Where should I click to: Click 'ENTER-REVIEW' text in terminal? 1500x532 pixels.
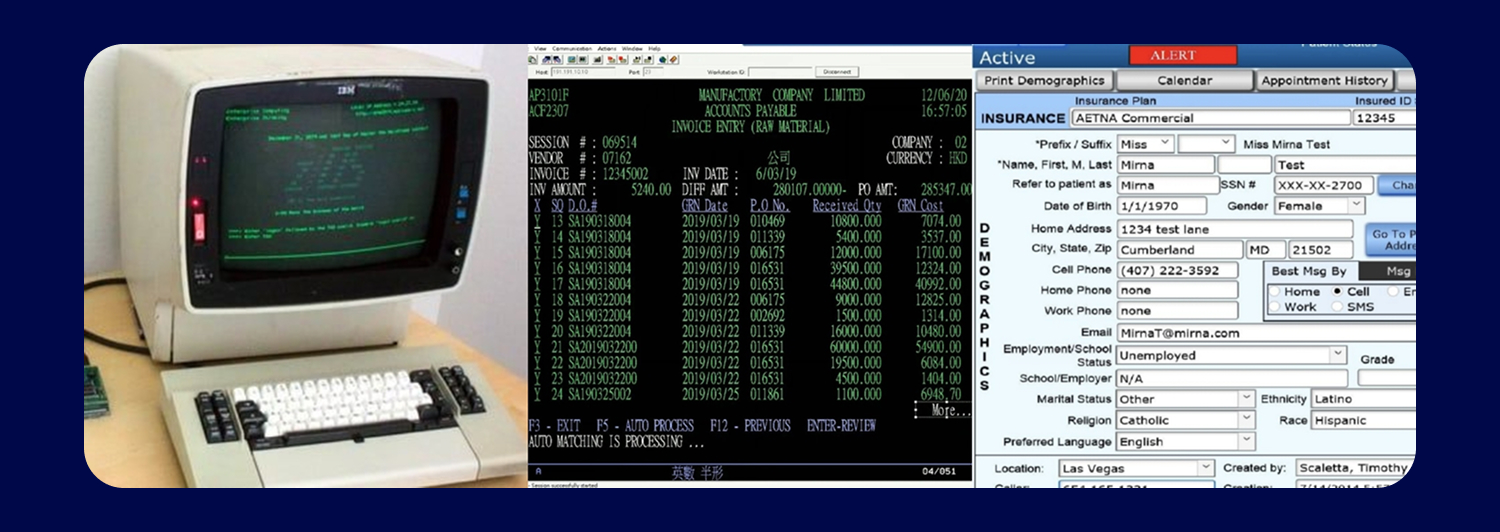tap(841, 426)
